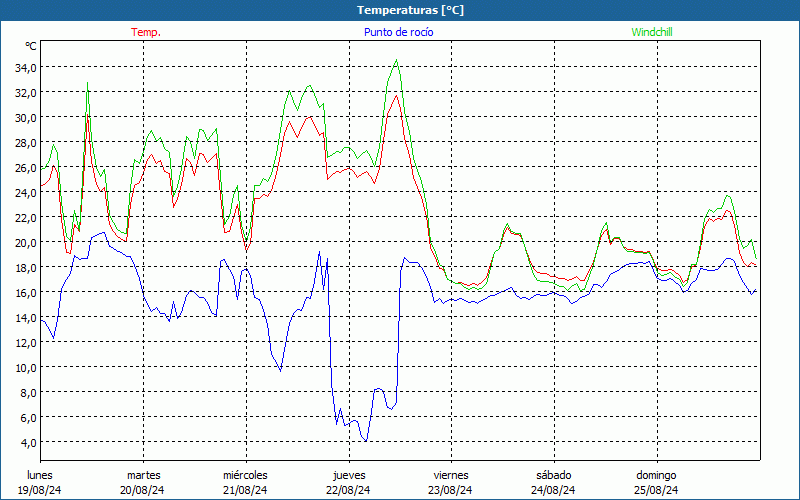
Task: Click the 'lunes' day label
Action: click(x=40, y=475)
